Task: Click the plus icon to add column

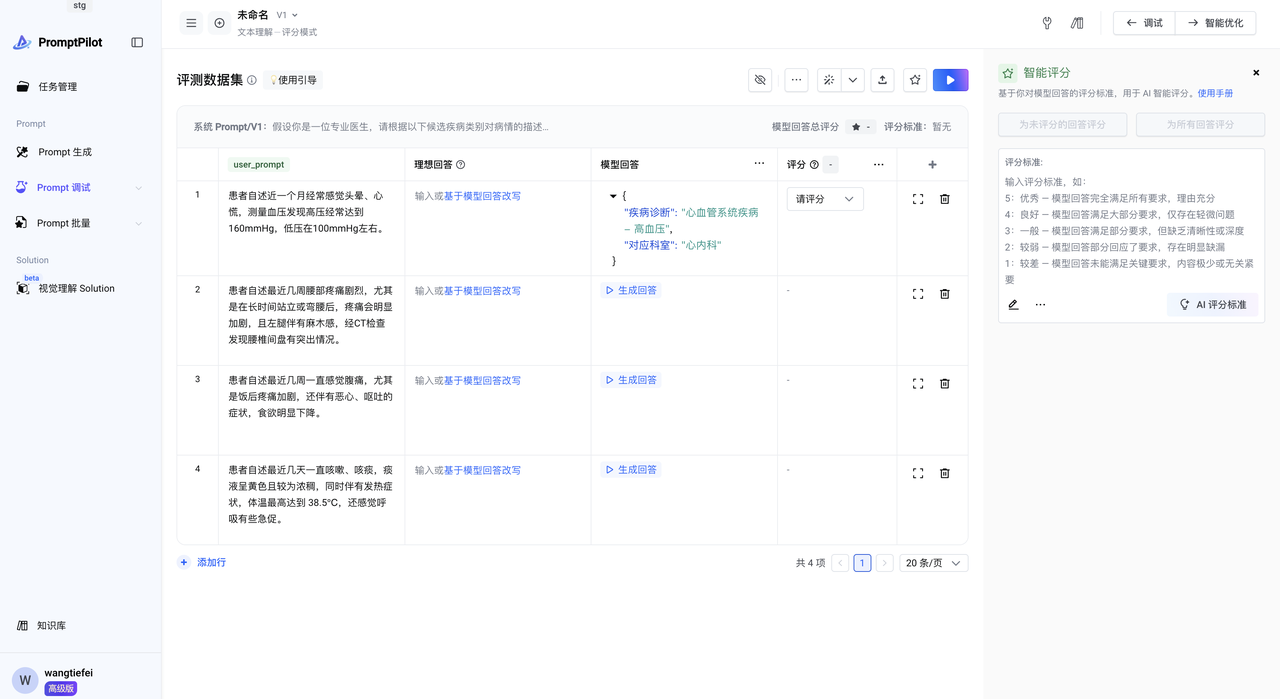Action: (x=932, y=165)
